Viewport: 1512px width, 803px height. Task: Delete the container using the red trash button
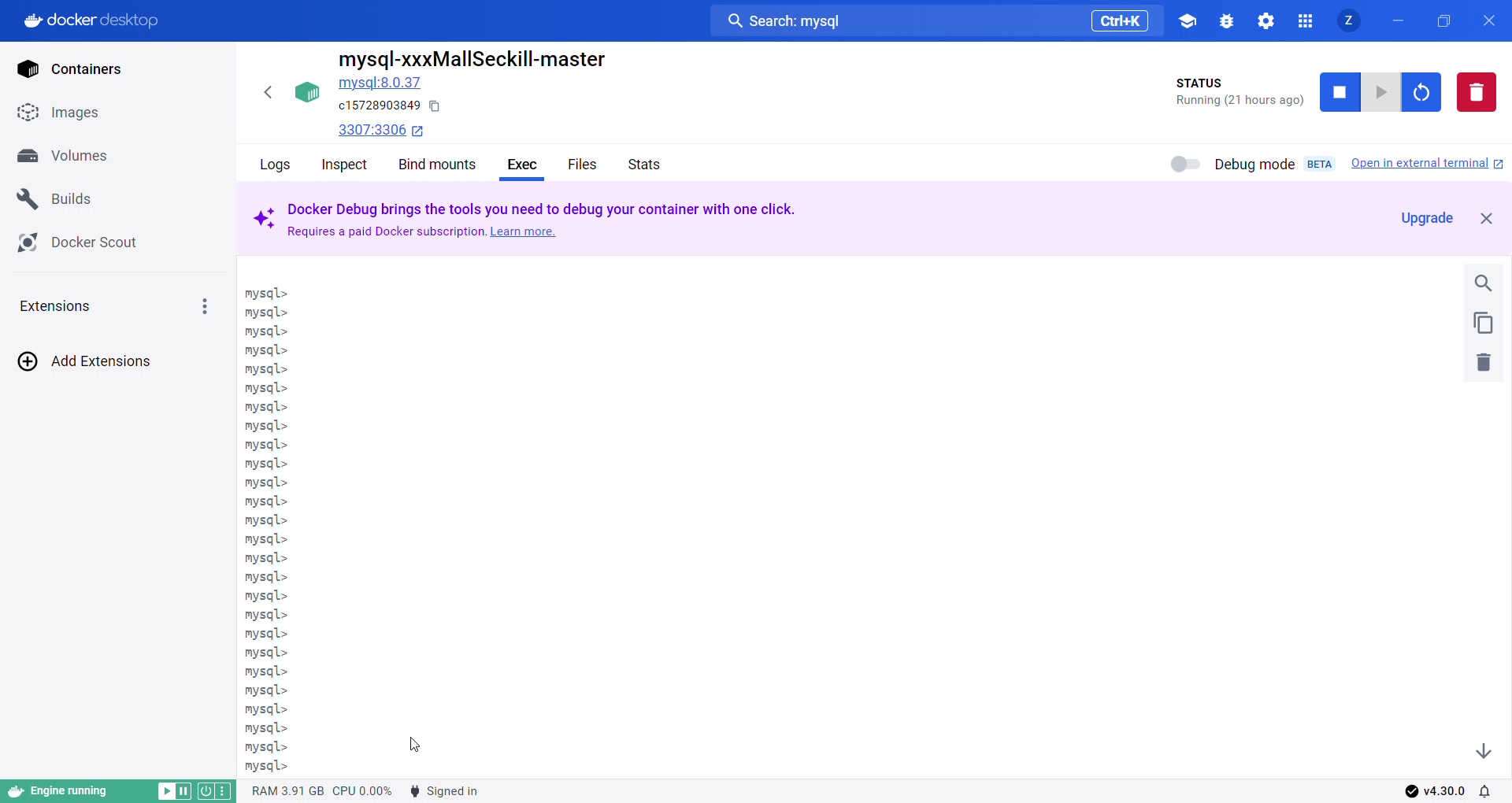tap(1476, 93)
